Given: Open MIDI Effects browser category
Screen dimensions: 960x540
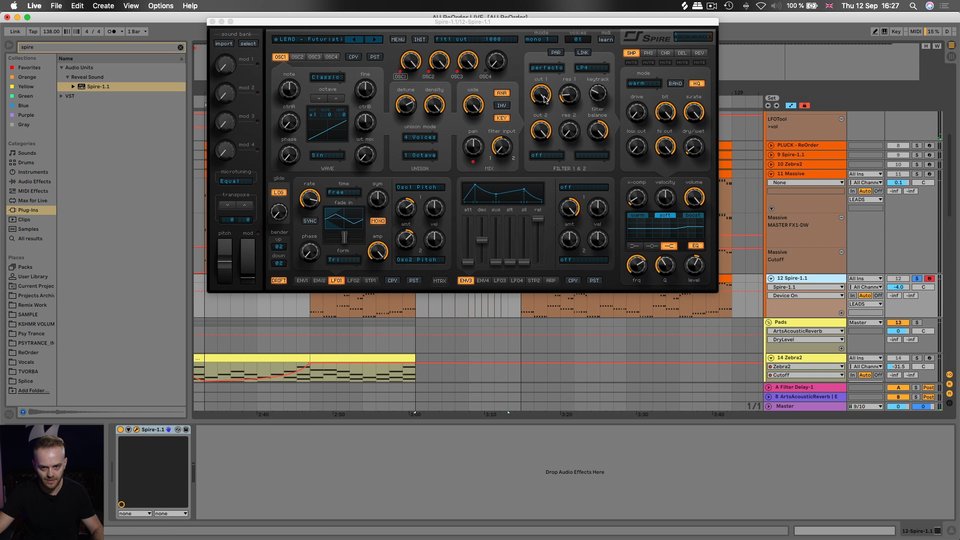Looking at the screenshot, I should (x=33, y=191).
